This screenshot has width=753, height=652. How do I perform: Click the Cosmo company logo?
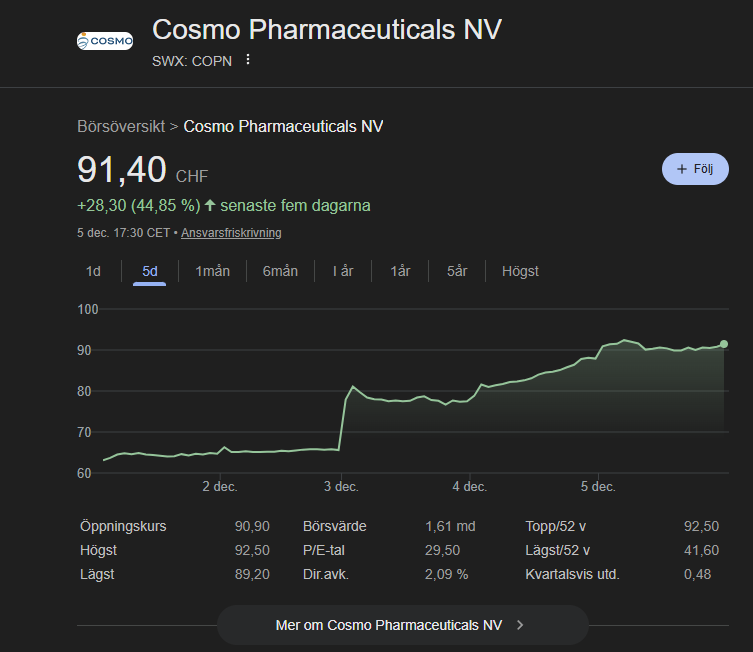coord(105,41)
